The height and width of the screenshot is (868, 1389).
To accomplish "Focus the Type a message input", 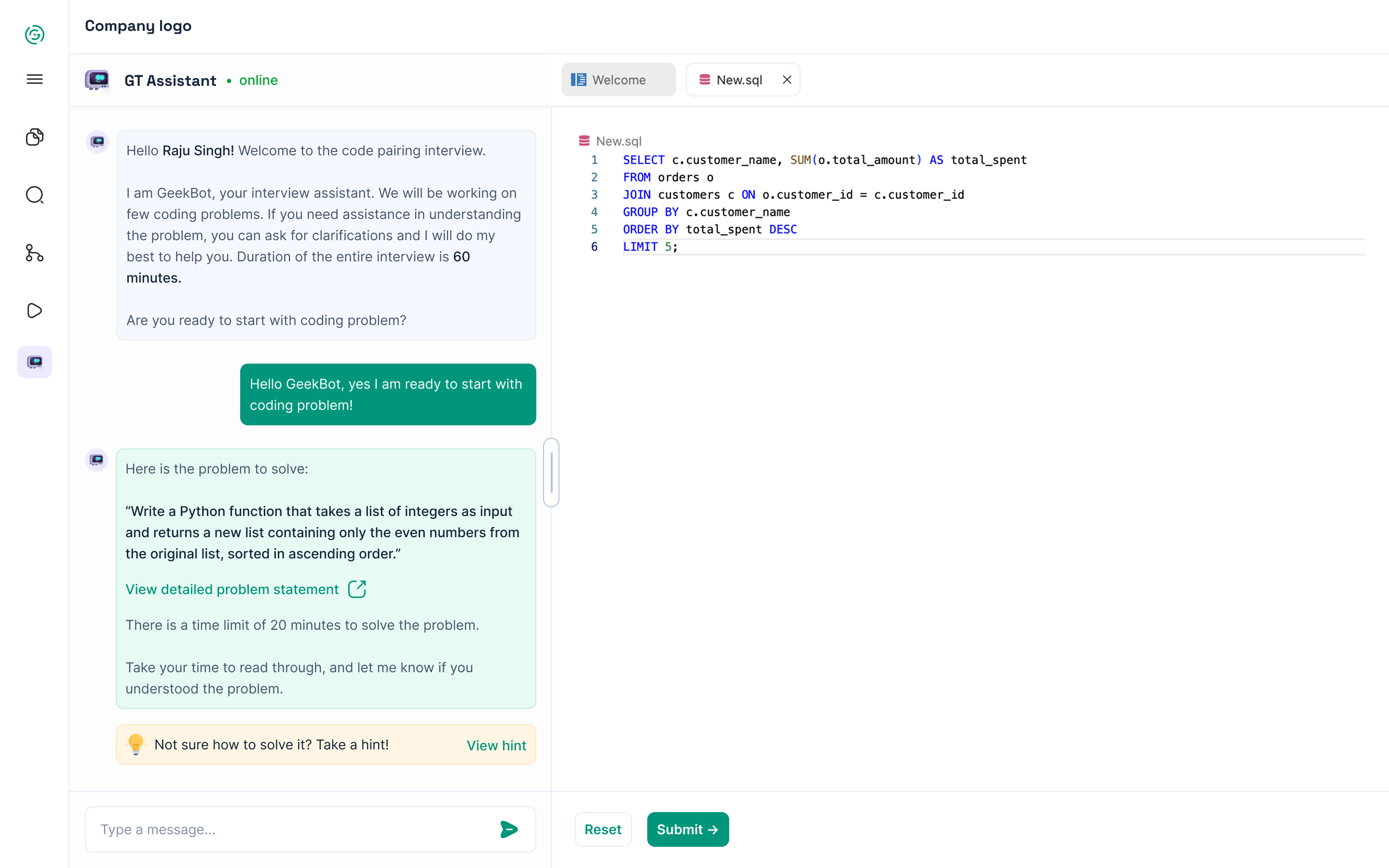I will pyautogui.click(x=293, y=829).
